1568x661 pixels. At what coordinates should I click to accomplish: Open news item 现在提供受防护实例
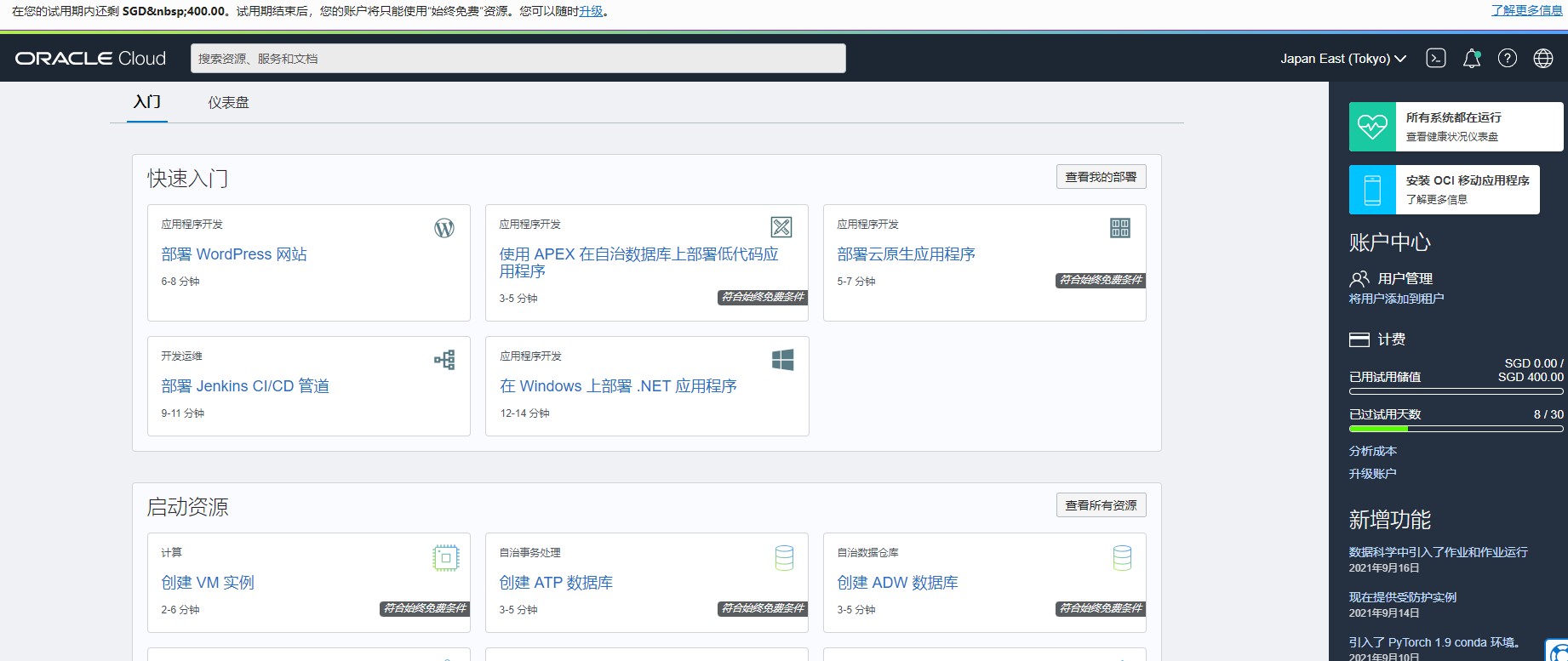tap(1403, 597)
